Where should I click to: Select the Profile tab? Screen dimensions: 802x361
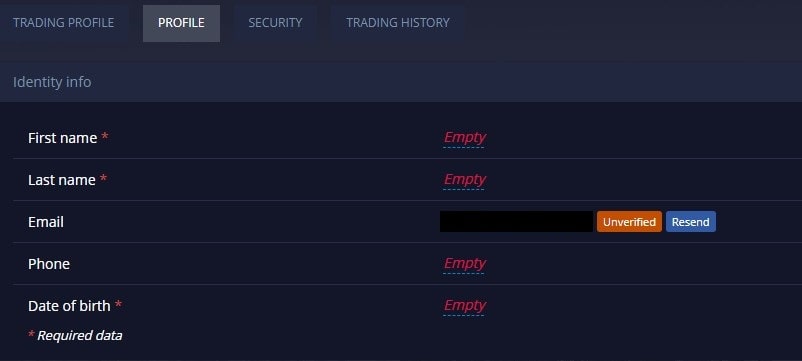181,24
